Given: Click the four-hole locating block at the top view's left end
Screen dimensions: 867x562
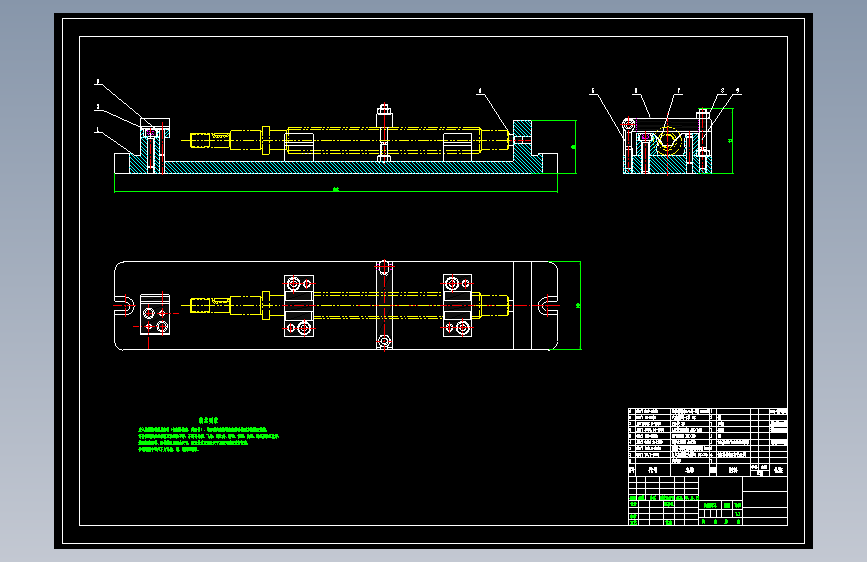Looking at the screenshot, I should click(155, 315).
